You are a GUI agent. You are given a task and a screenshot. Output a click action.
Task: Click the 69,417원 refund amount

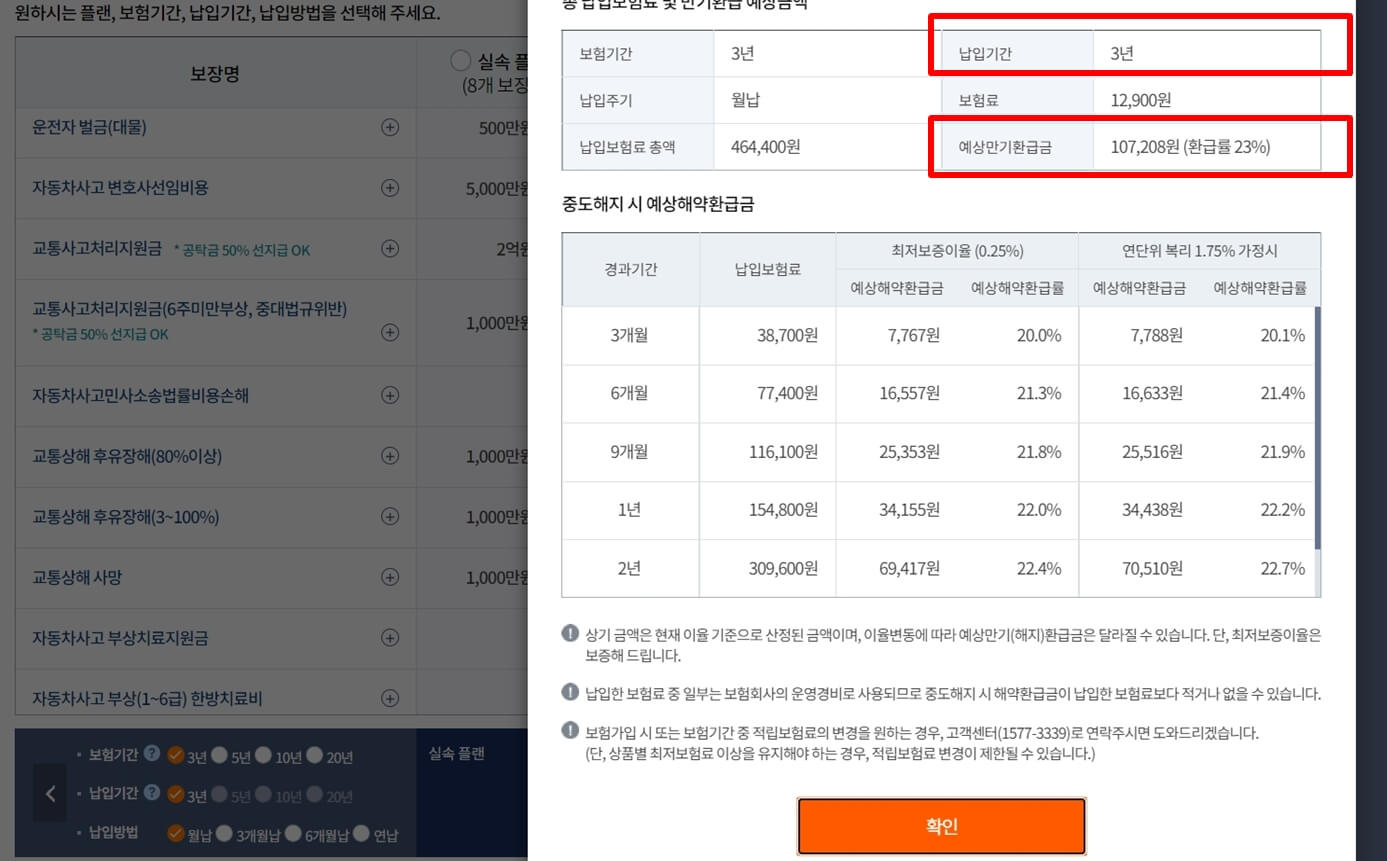[909, 568]
